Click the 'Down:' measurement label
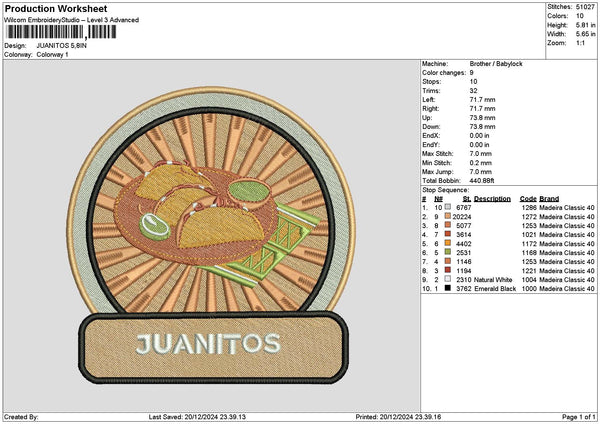The width and height of the screenshot is (600, 424). [431, 127]
